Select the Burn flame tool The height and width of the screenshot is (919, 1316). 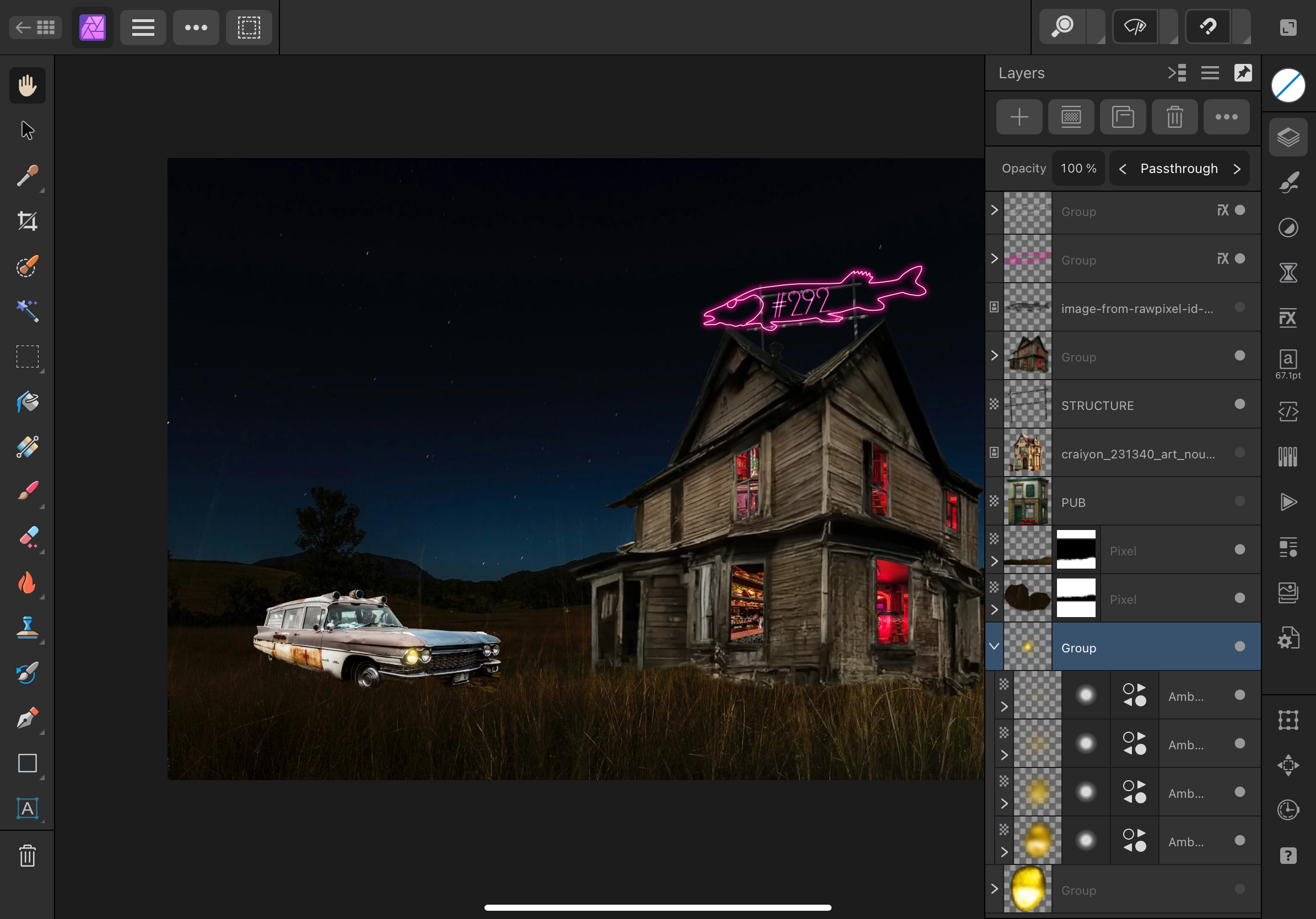point(27,583)
